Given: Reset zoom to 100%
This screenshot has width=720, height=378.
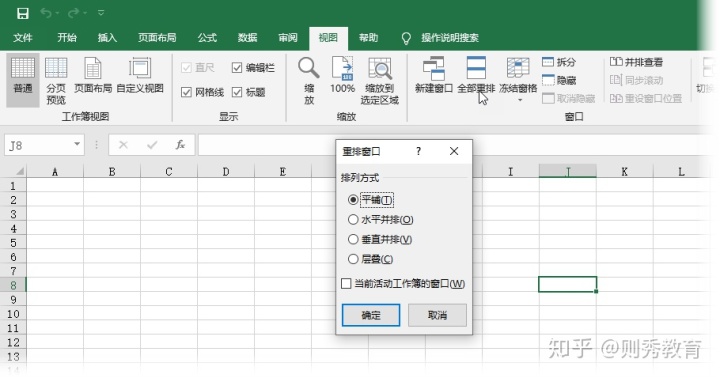Looking at the screenshot, I should click(x=343, y=75).
